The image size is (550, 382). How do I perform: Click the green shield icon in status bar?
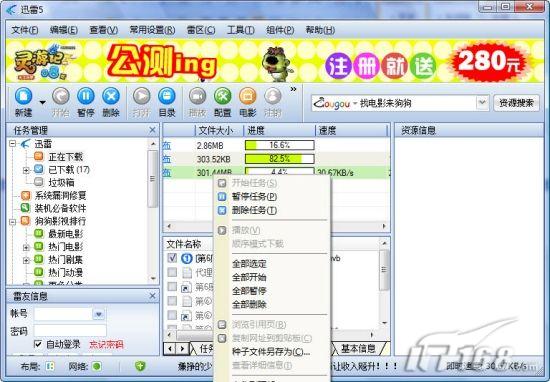(x=140, y=366)
